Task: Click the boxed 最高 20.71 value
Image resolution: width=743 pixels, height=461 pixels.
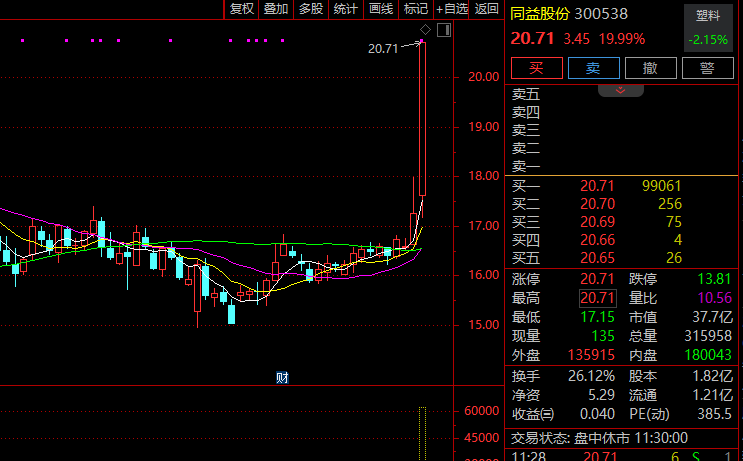Action: click(x=596, y=297)
